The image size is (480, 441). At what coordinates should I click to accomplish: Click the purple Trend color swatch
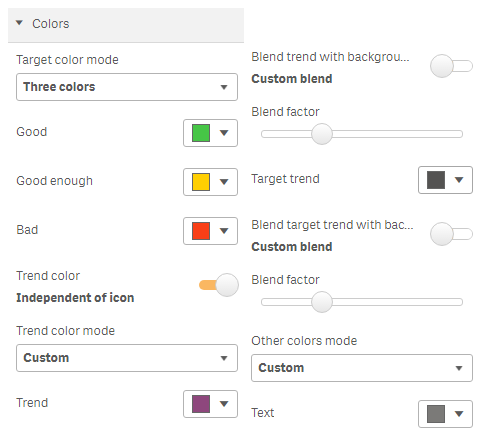tap(201, 404)
